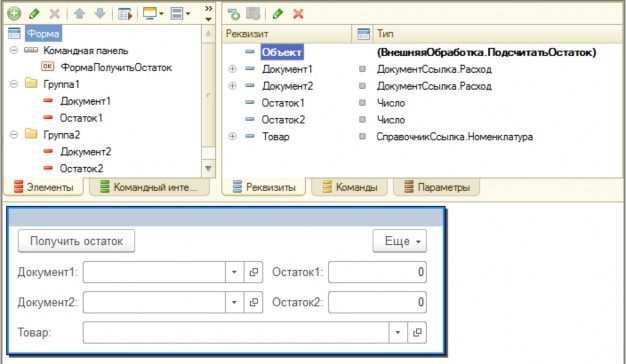Toggle checkbox in Остаток1 attribute row
The image size is (626, 364).
click(362, 103)
